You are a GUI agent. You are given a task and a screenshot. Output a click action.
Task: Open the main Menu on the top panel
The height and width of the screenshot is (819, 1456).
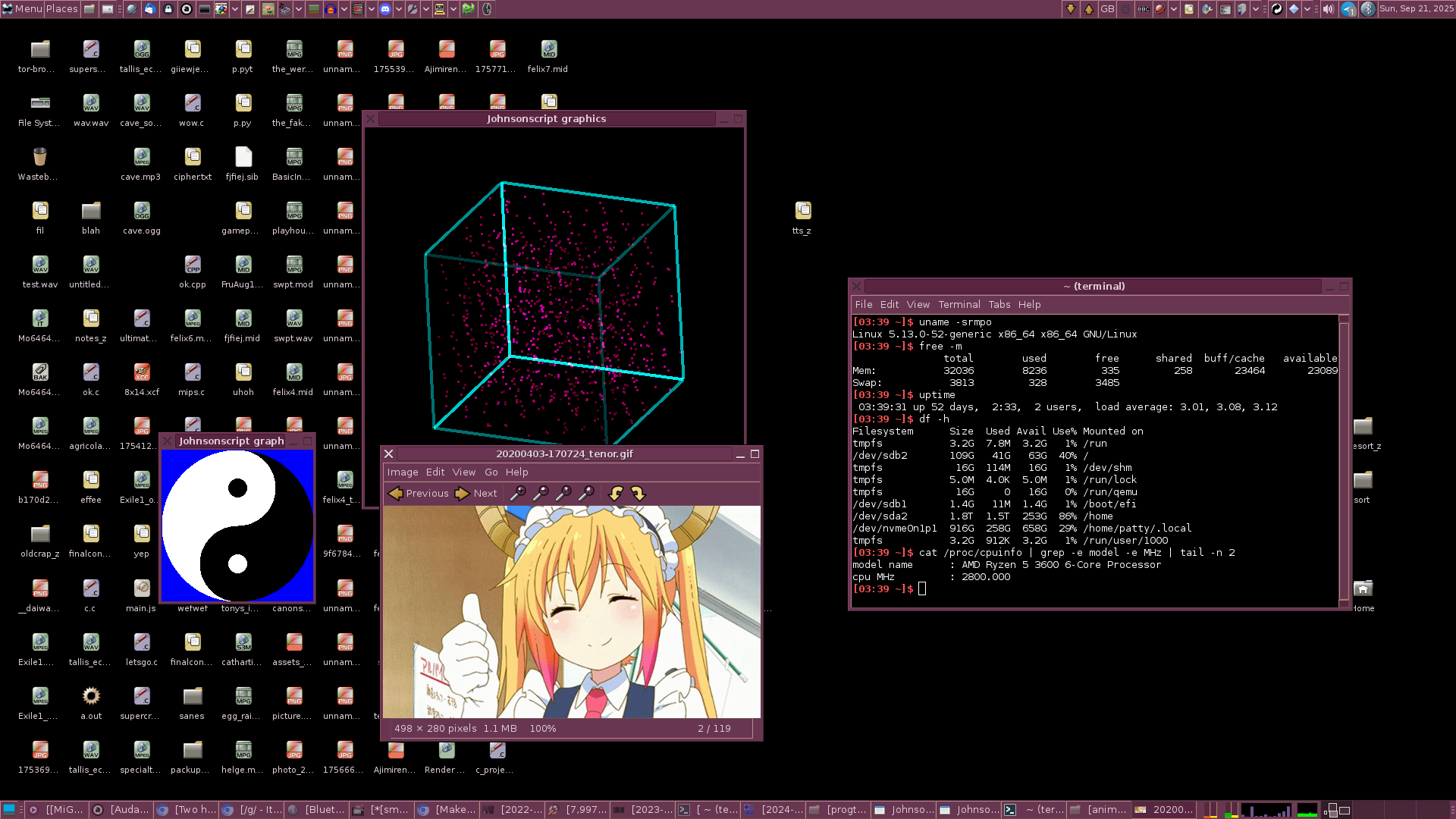pos(22,8)
